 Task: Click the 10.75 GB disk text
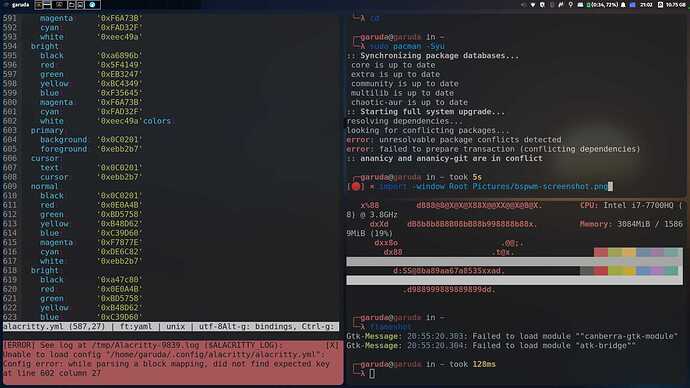coord(675,5)
